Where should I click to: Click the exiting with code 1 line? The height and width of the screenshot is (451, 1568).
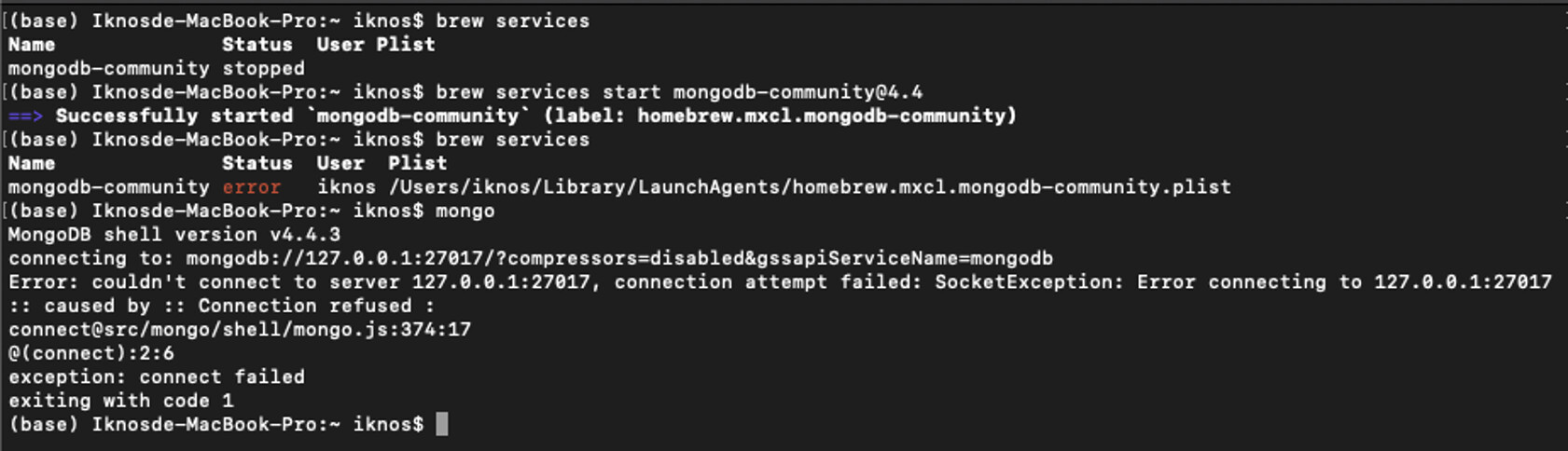click(x=121, y=402)
